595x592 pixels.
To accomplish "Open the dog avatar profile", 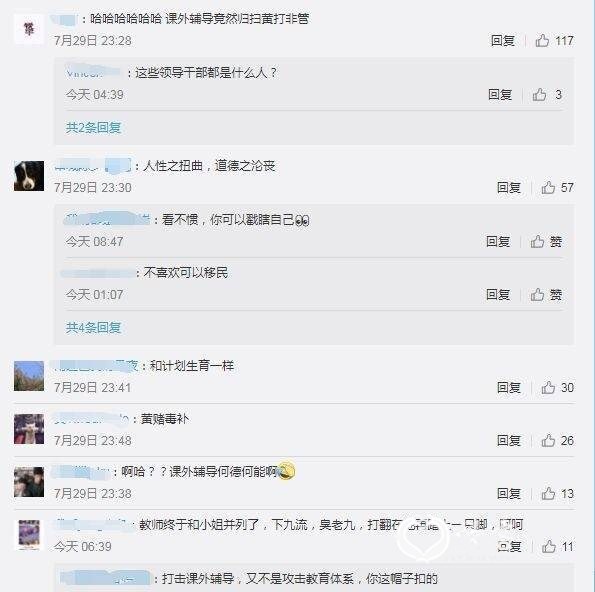I will (x=29, y=176).
